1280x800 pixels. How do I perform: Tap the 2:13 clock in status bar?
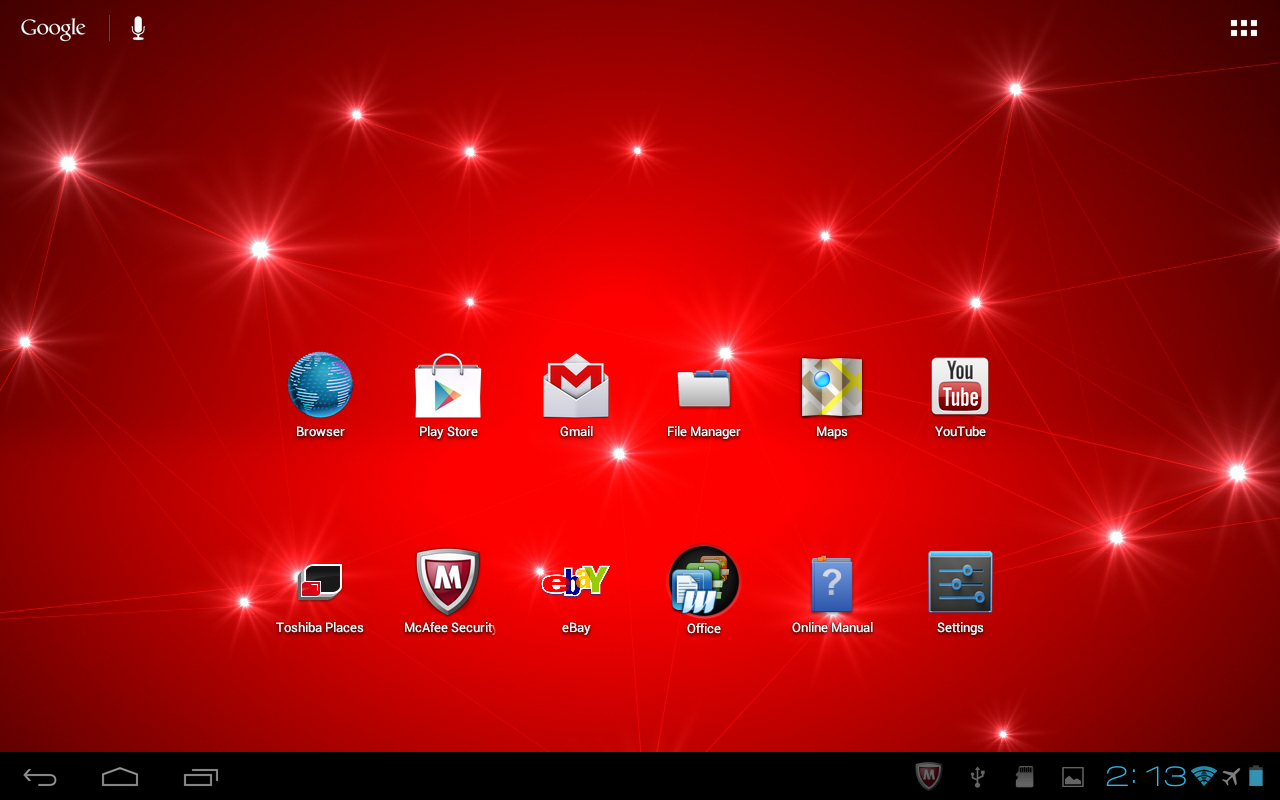(x=1146, y=776)
